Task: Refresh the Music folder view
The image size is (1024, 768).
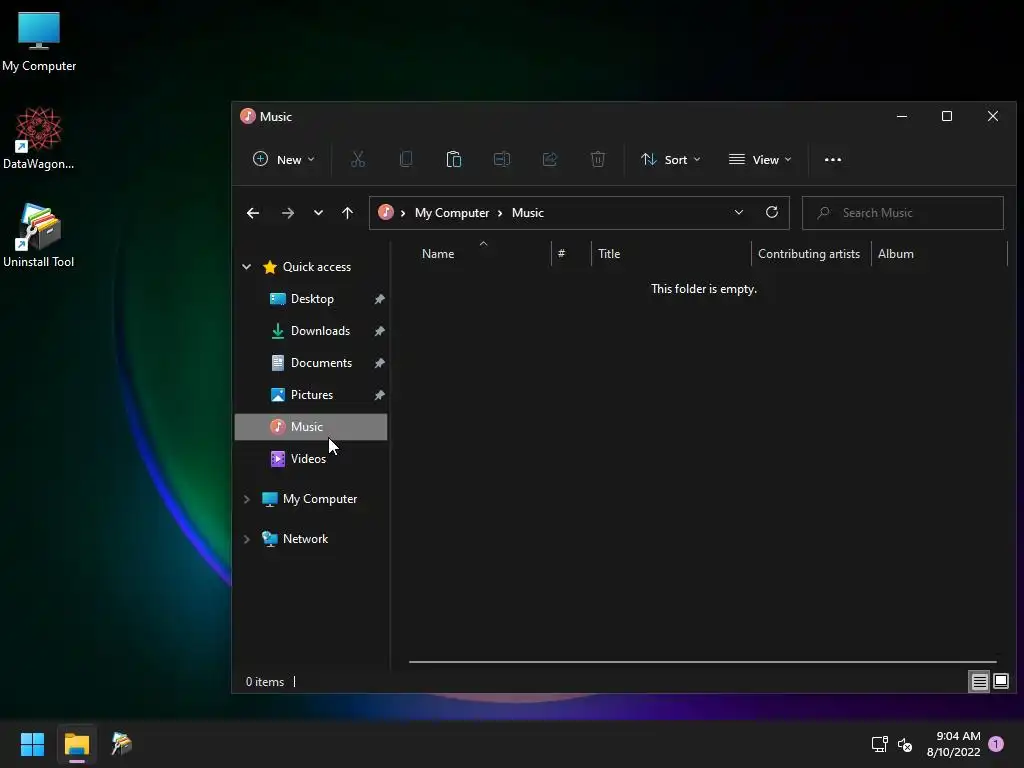Action: tap(772, 212)
